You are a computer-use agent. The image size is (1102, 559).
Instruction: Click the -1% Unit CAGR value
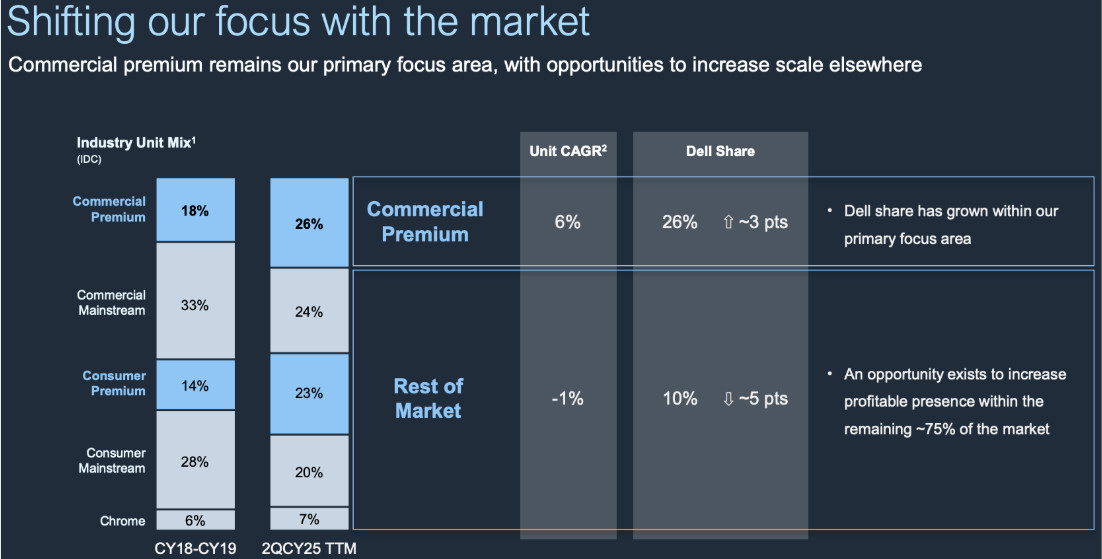567,398
